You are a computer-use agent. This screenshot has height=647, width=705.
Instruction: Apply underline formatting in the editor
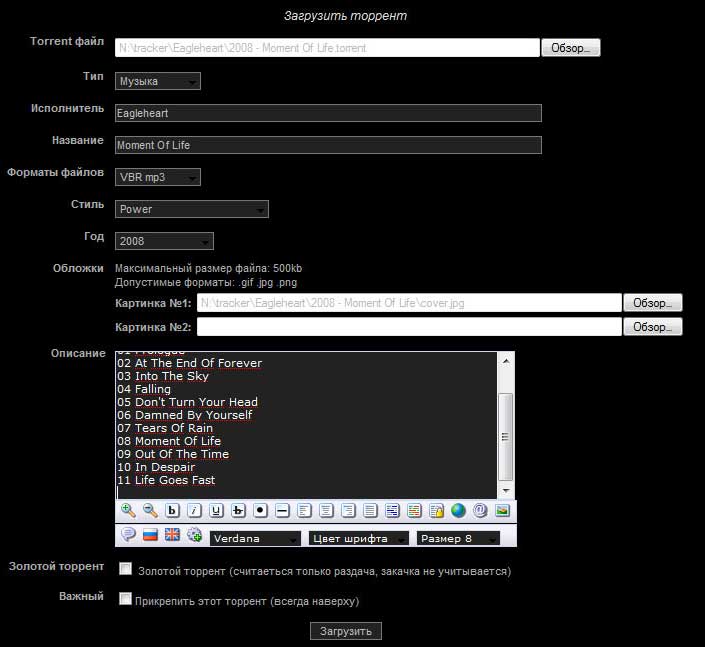point(216,511)
